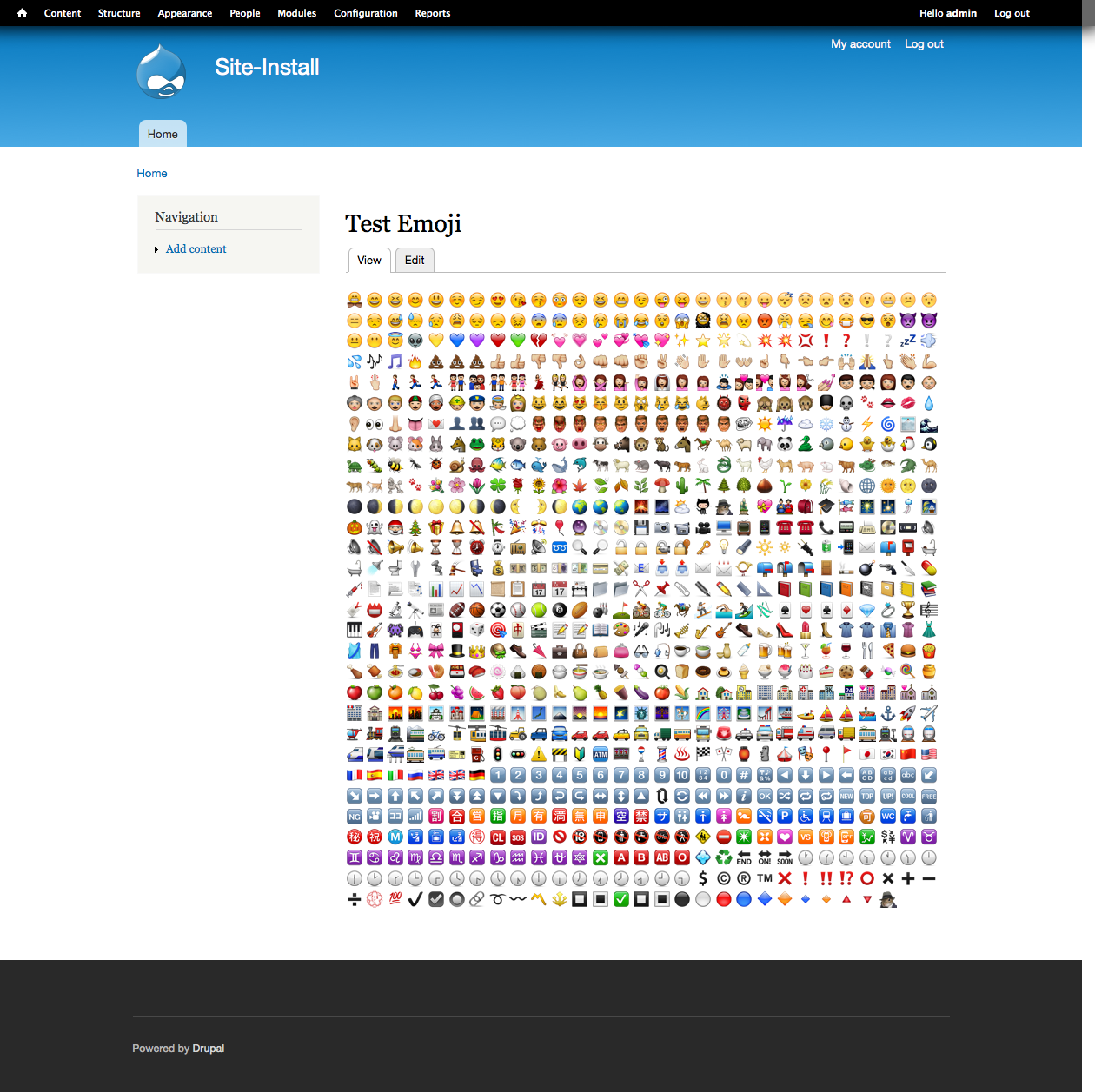The width and height of the screenshot is (1095, 1092).
Task: Click the Add content navigation link
Action: coord(196,248)
